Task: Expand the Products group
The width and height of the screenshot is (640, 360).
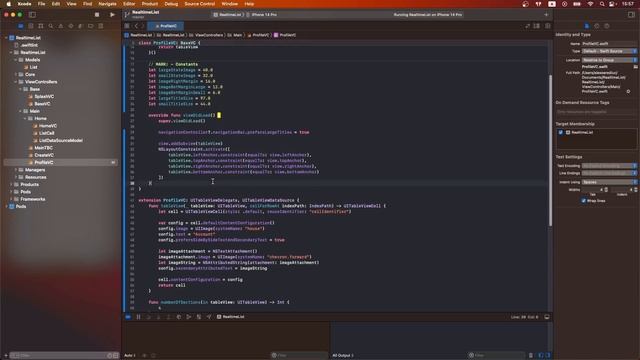Action: click(x=11, y=184)
